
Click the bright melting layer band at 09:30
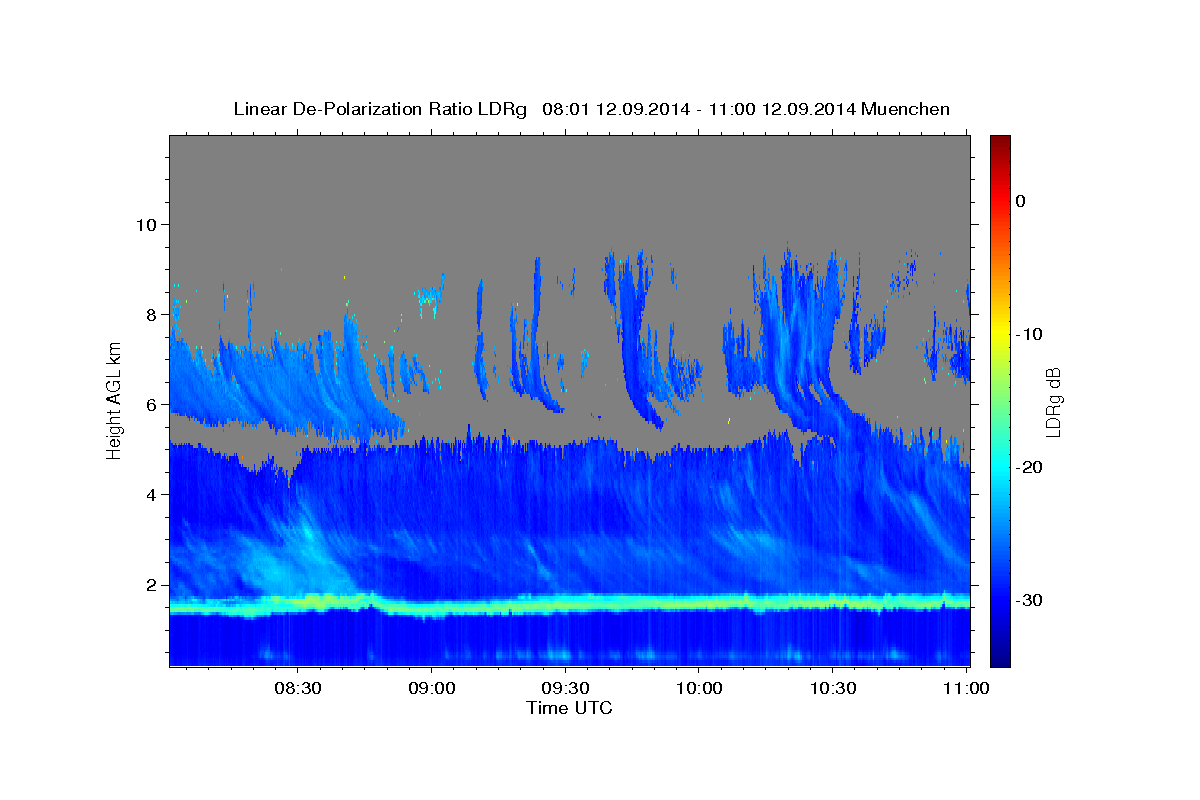coord(564,604)
